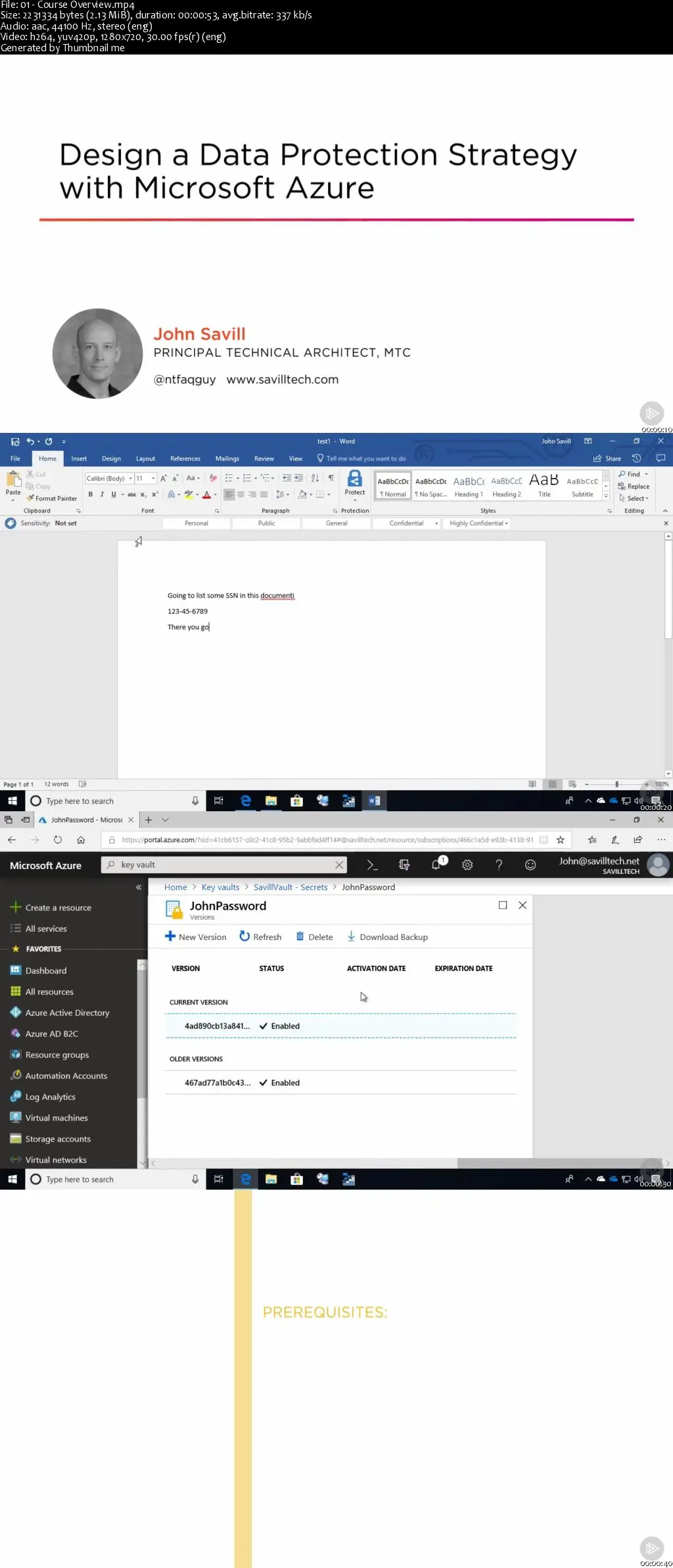
Task: Click the favorites star in the address bar
Action: click(x=561, y=840)
